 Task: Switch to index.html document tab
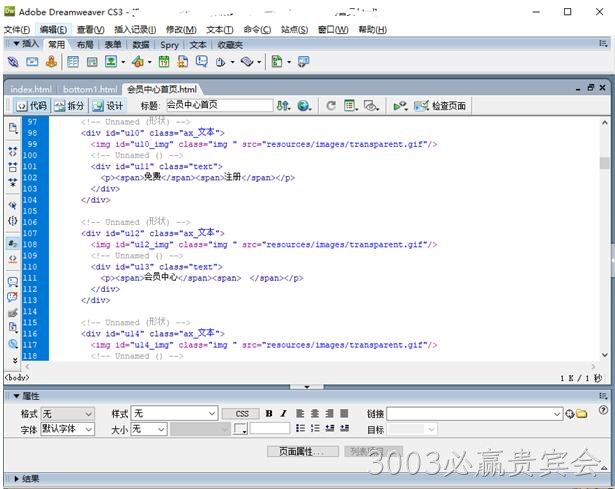(x=31, y=89)
